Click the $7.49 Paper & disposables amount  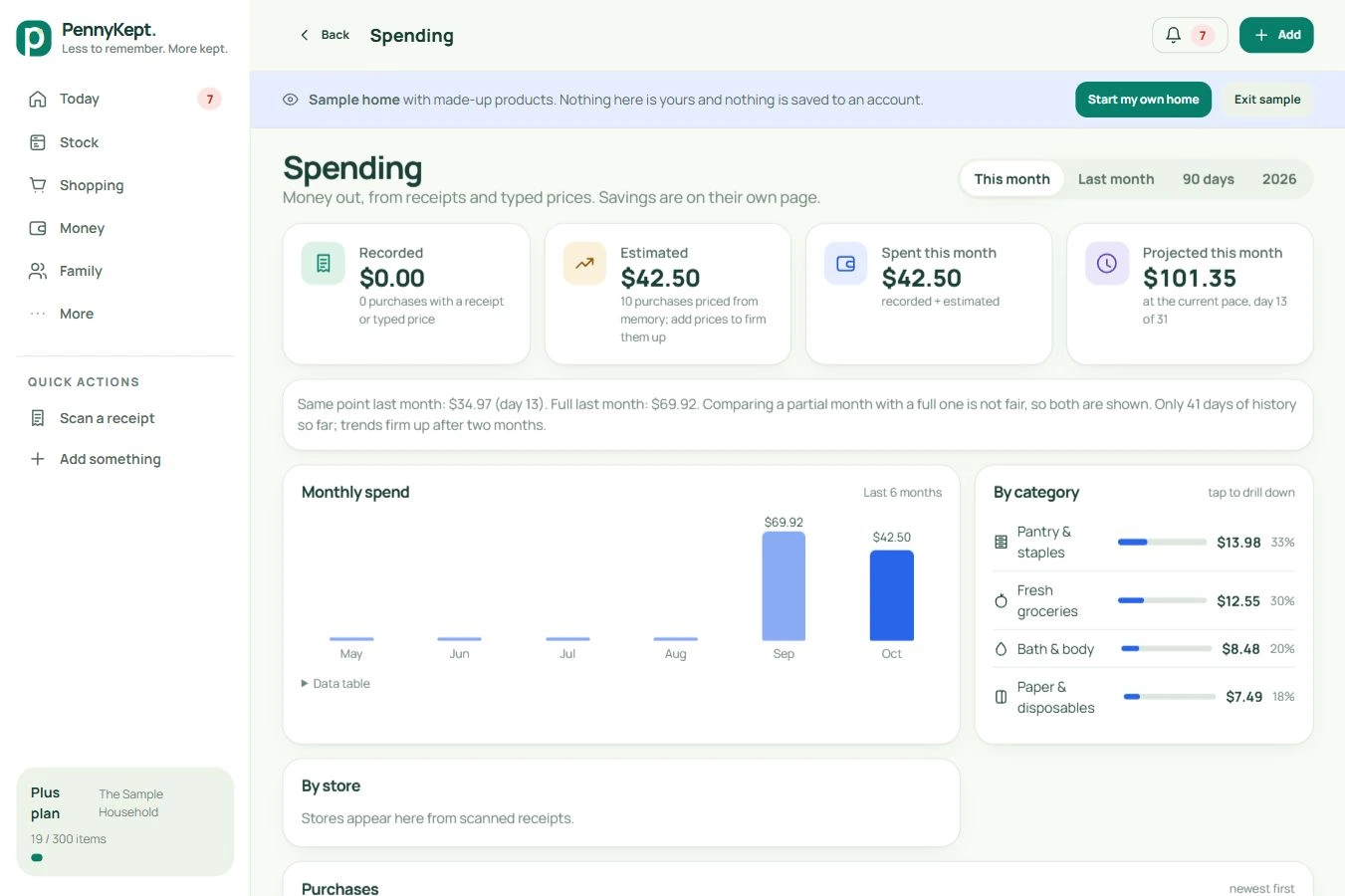[x=1243, y=697]
